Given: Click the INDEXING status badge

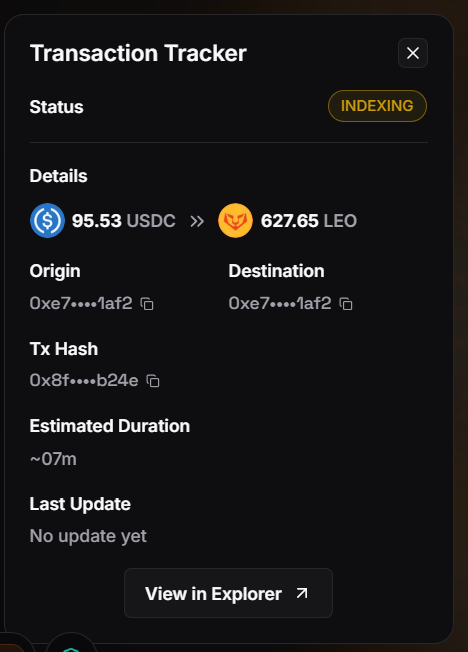Looking at the screenshot, I should (377, 106).
